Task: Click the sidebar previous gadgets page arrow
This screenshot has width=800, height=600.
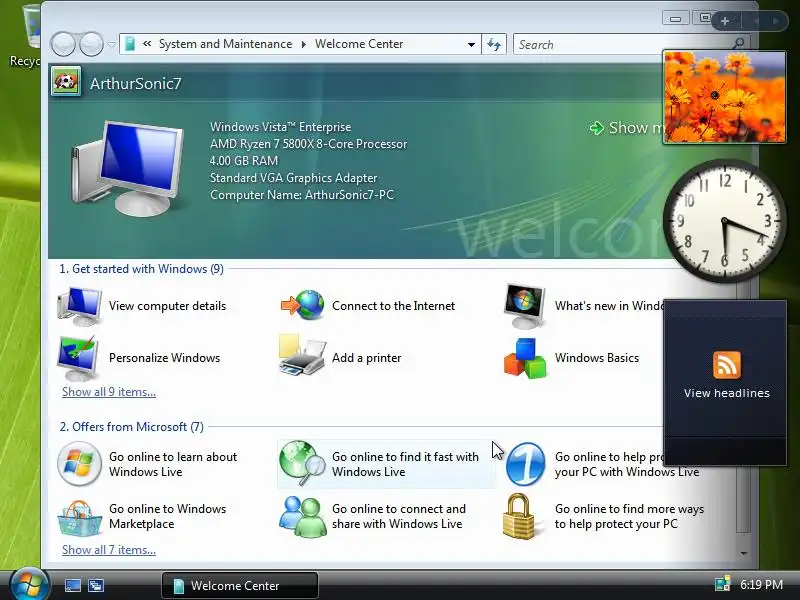Action: tap(756, 21)
